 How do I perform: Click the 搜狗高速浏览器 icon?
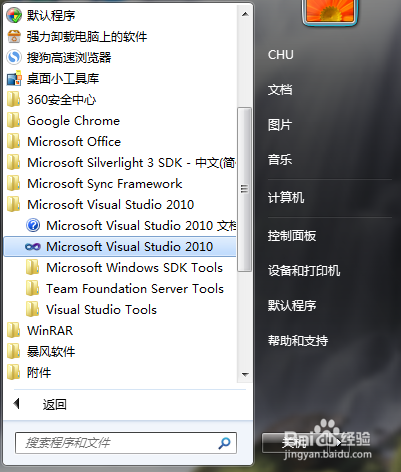[14, 57]
